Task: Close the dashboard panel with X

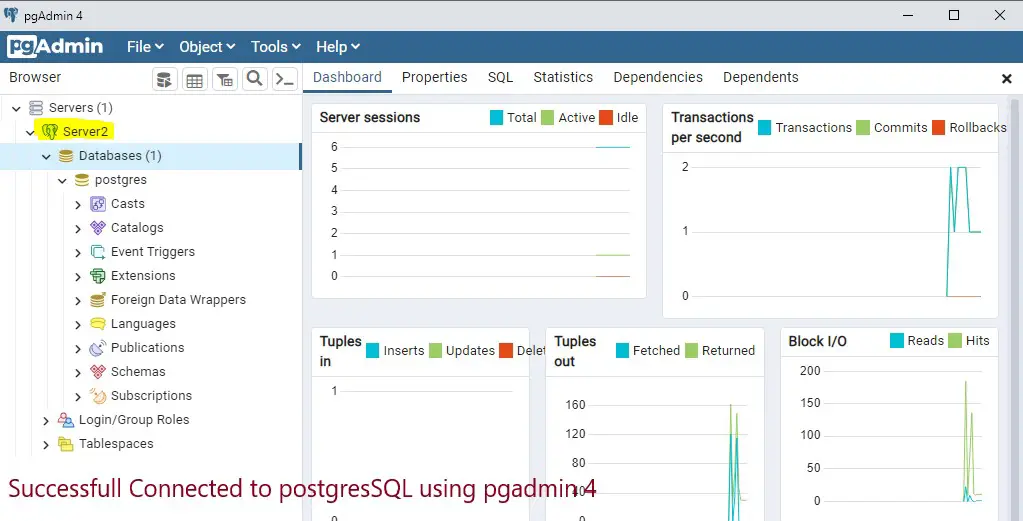Action: pyautogui.click(x=1006, y=79)
